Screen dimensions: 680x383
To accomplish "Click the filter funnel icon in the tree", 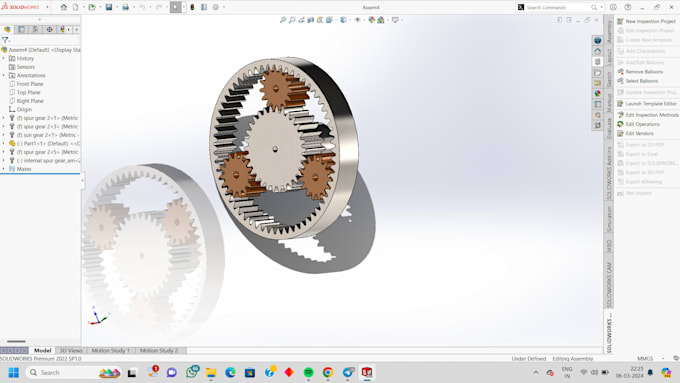I will coord(6,40).
